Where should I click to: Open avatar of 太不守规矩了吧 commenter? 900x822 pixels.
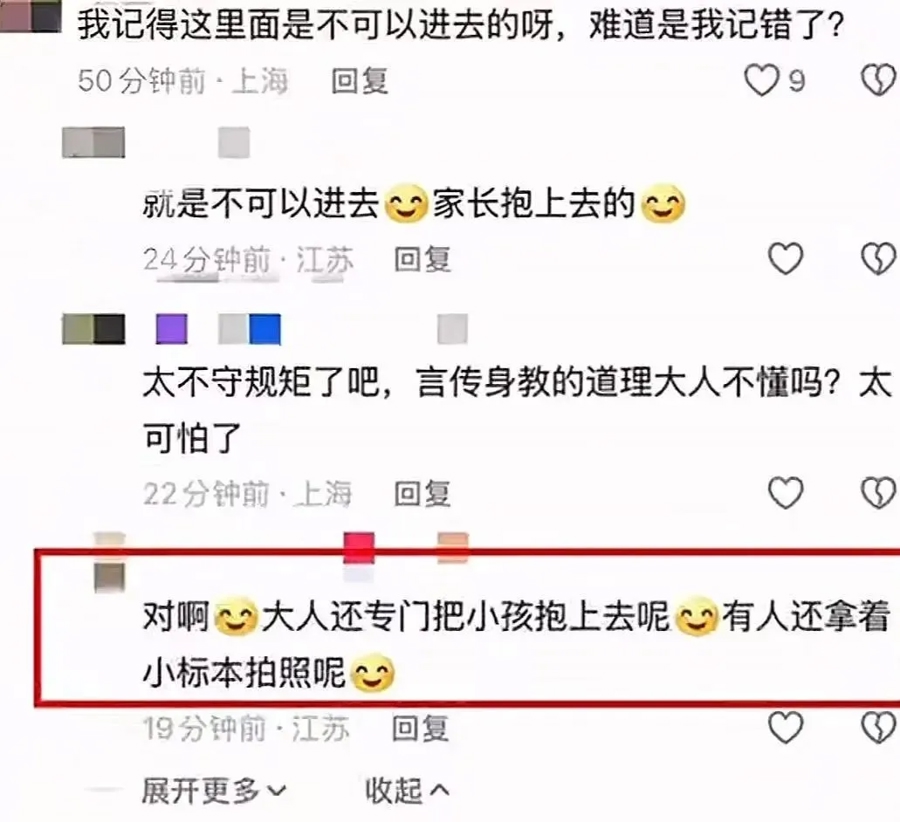click(93, 329)
